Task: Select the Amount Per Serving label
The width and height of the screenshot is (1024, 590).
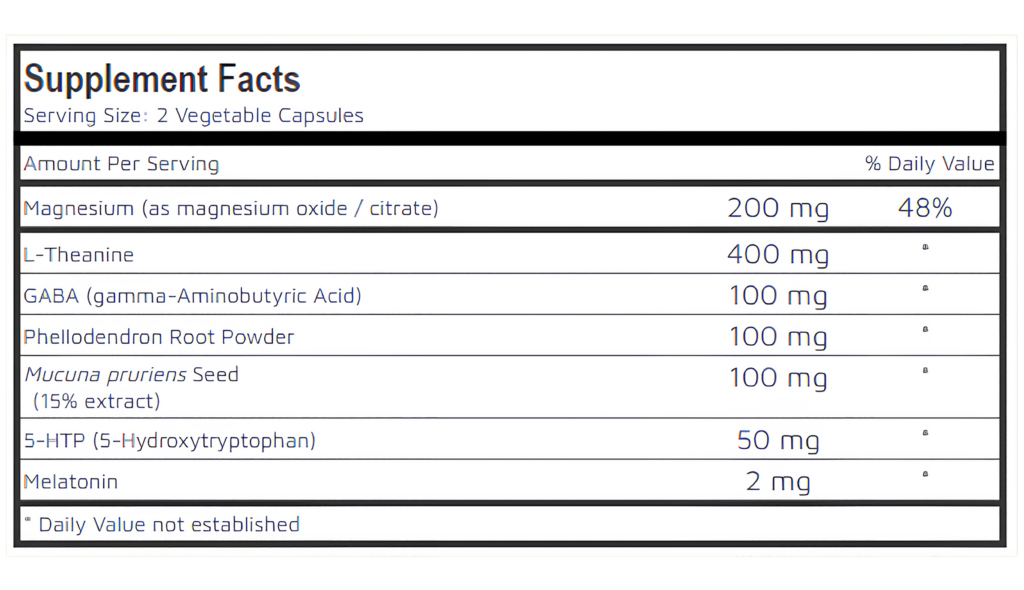Action: 121,164
